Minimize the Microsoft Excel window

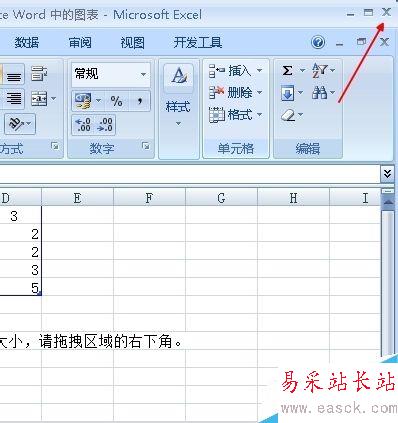pyautogui.click(x=350, y=14)
